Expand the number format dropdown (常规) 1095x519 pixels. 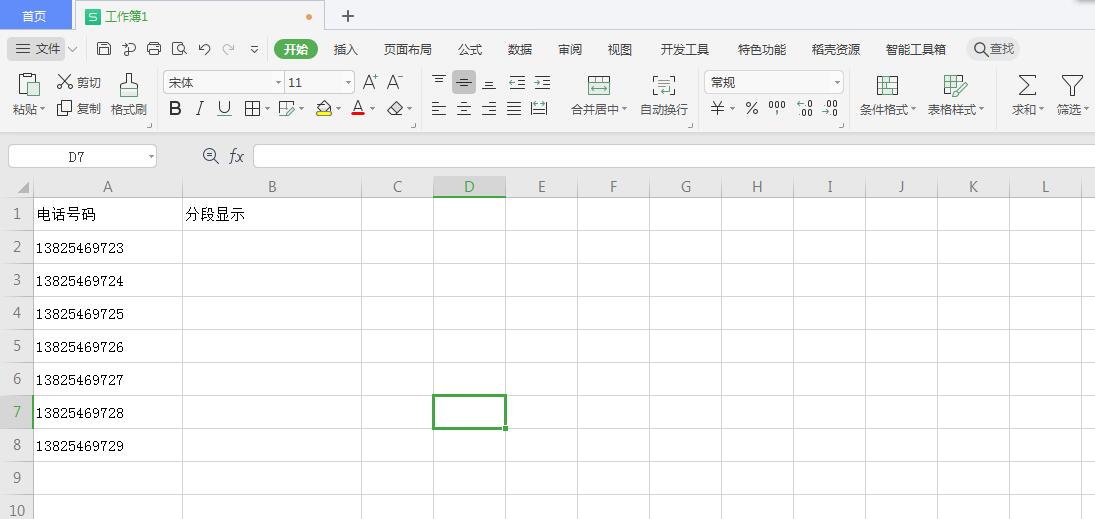836,82
